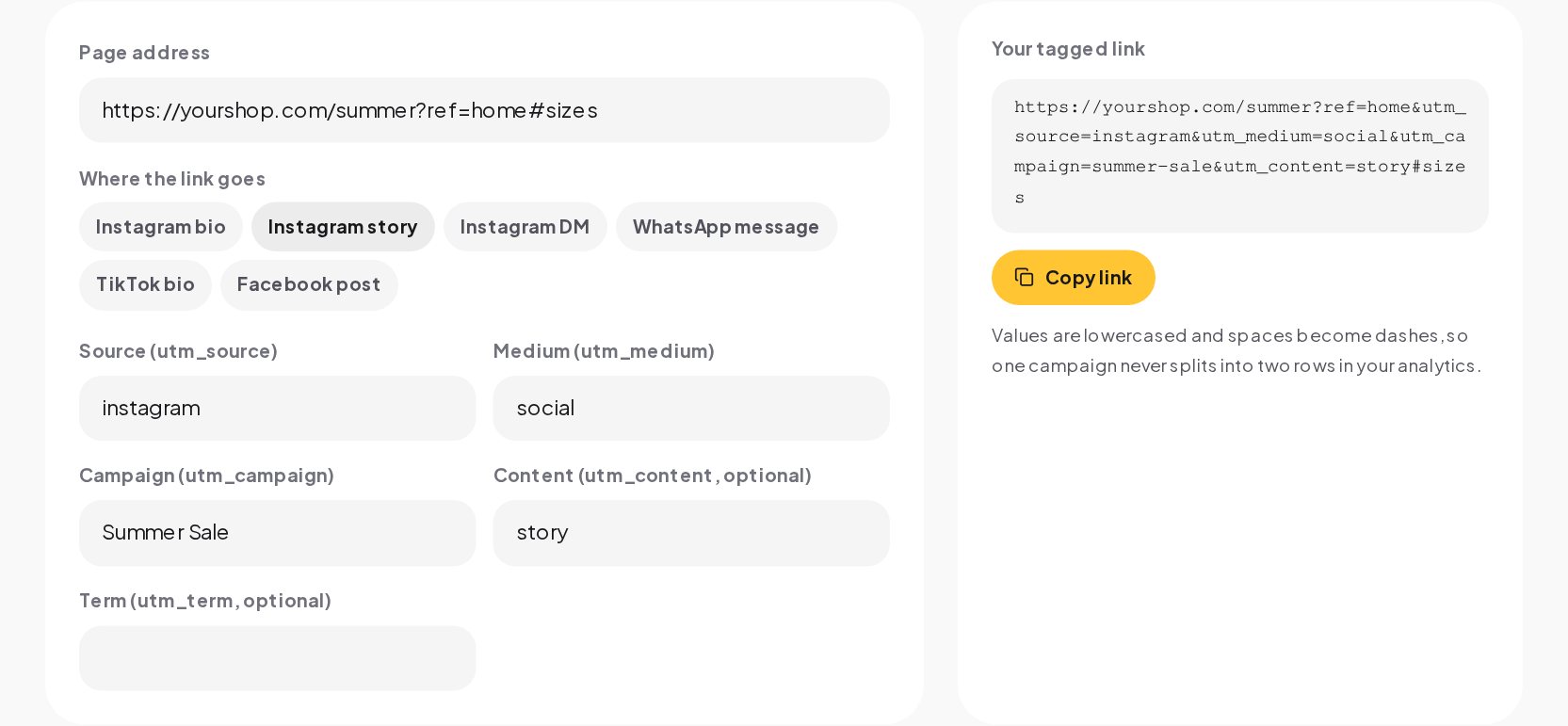This screenshot has width=1568, height=726.
Task: Edit the Medium utm_medium field
Action: click(691, 408)
